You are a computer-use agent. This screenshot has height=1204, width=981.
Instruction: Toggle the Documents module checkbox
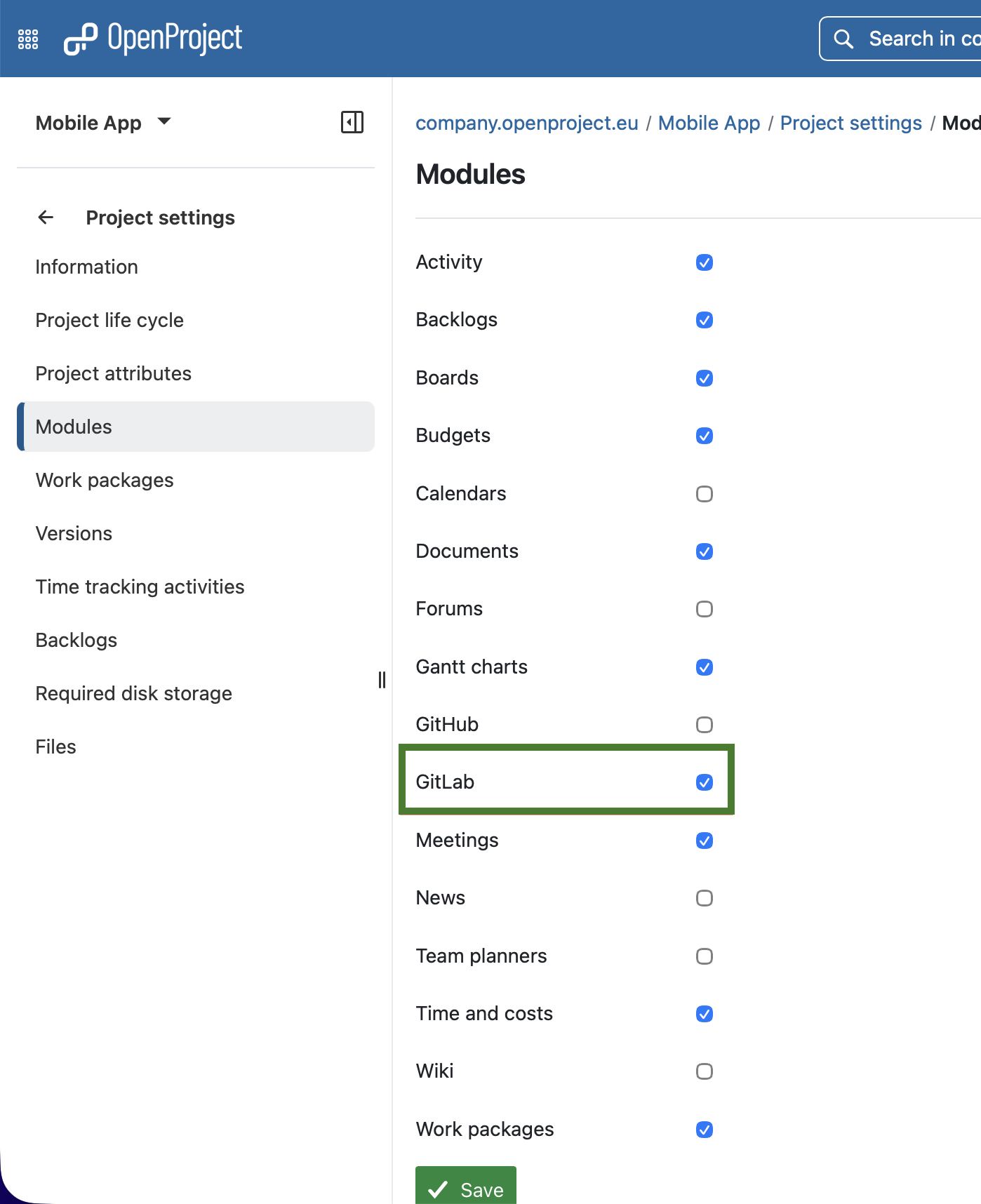(x=705, y=551)
